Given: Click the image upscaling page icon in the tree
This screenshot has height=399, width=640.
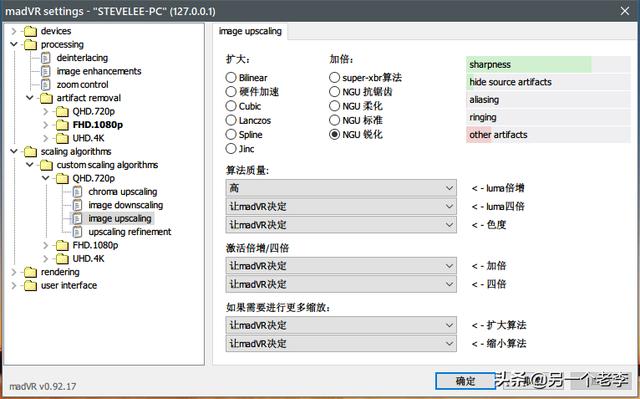Looking at the screenshot, I should click(x=78, y=219).
